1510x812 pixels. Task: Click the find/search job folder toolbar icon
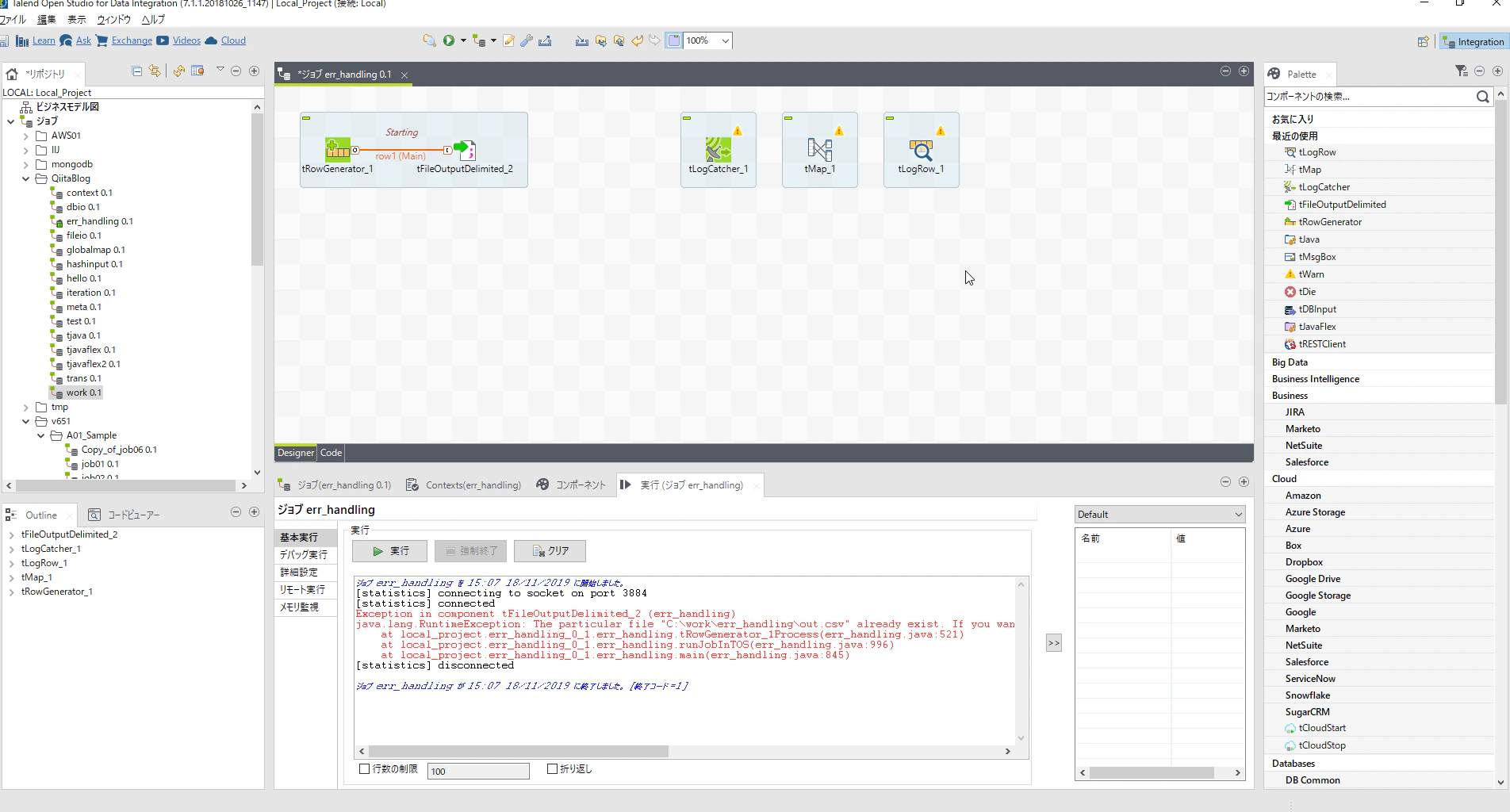429,40
